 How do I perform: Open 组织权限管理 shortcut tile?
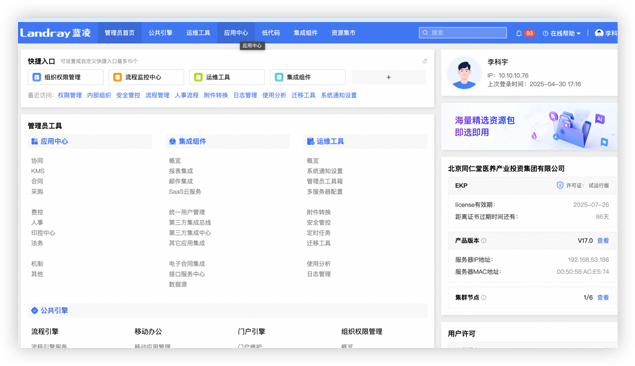[x=66, y=77]
